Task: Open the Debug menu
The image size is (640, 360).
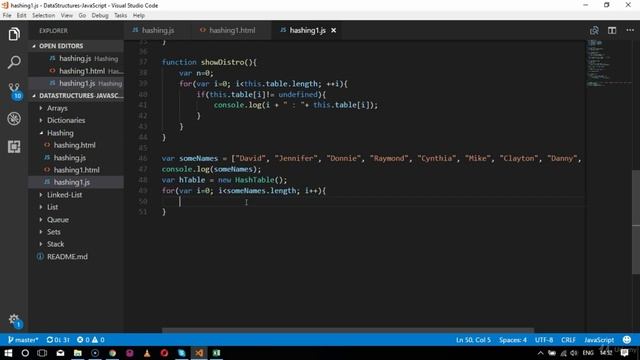Action: (100, 16)
